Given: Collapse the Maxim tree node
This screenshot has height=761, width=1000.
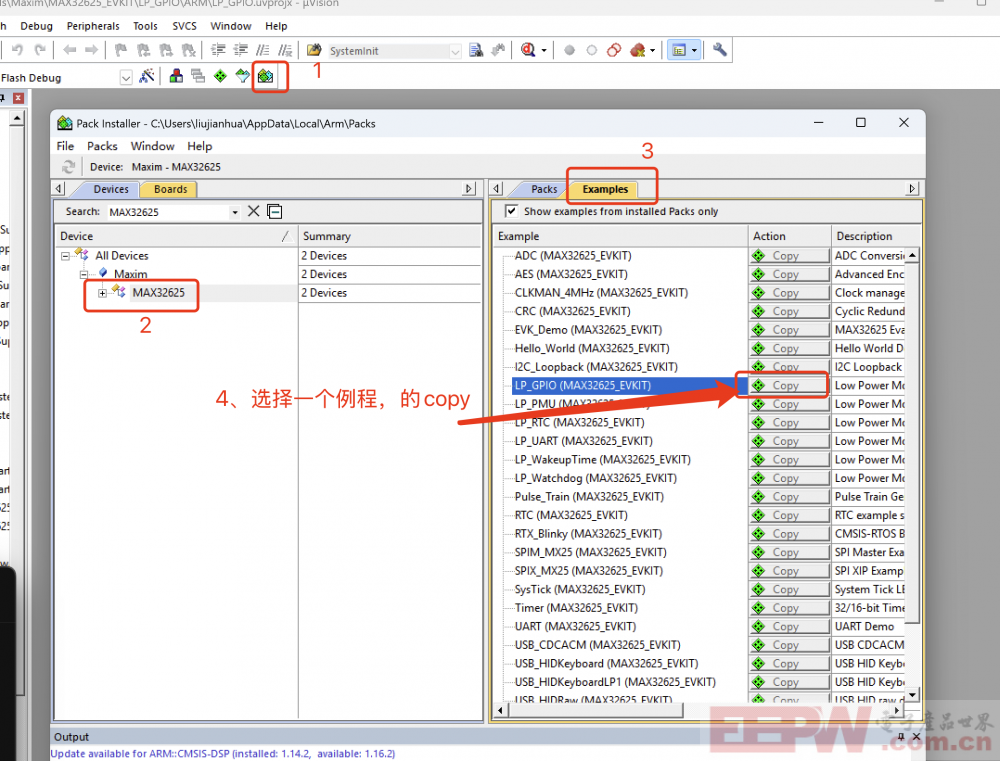Looking at the screenshot, I should (84, 274).
